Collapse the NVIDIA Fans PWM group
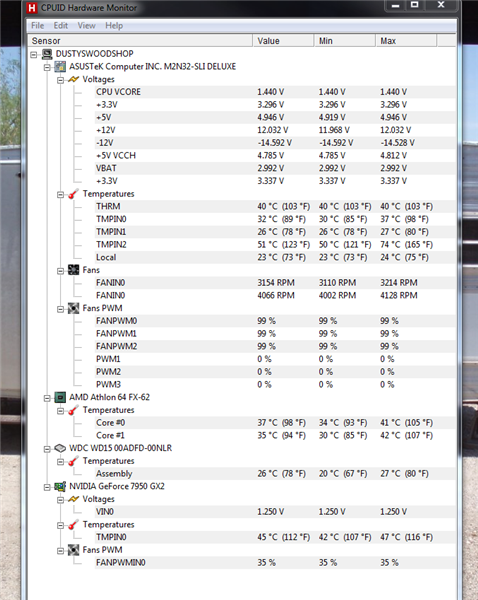 pos(60,551)
